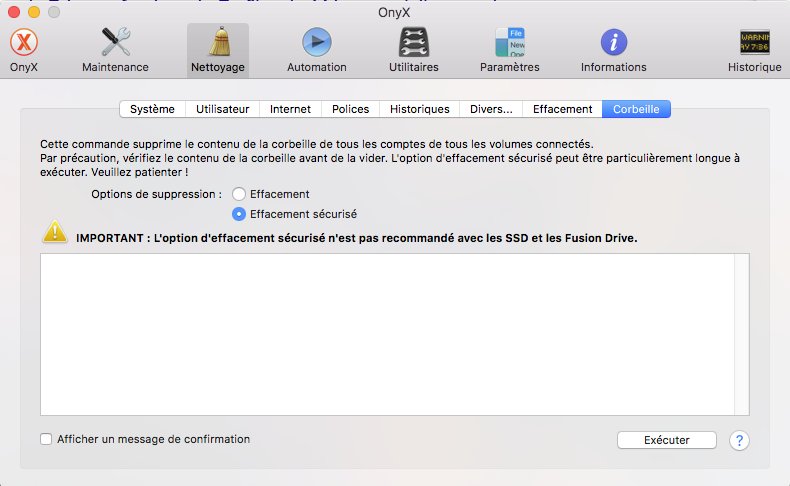790x486 pixels.
Task: Open the Maintenance tools section
Action: coord(115,50)
